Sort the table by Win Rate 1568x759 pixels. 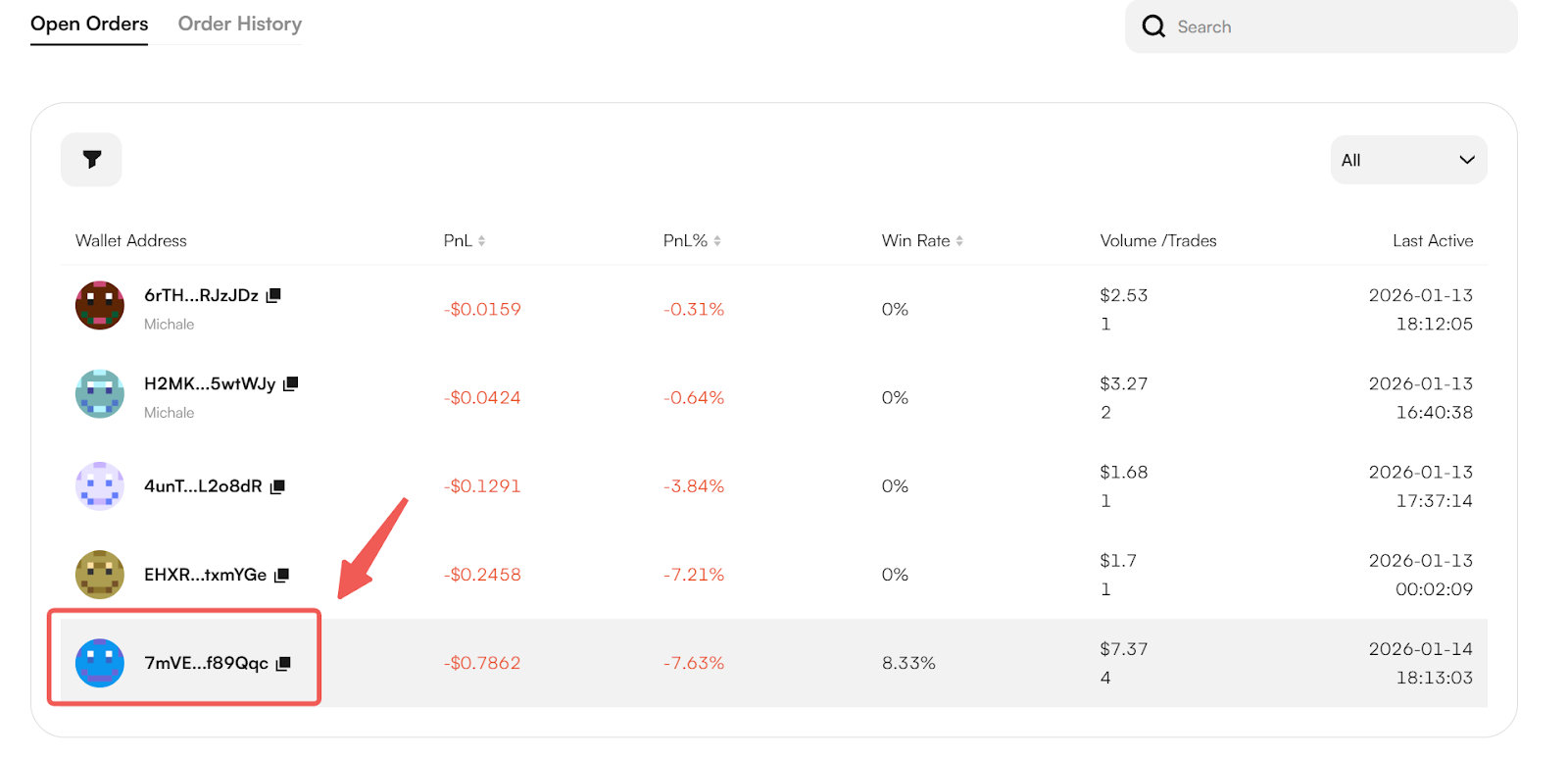pos(959,241)
